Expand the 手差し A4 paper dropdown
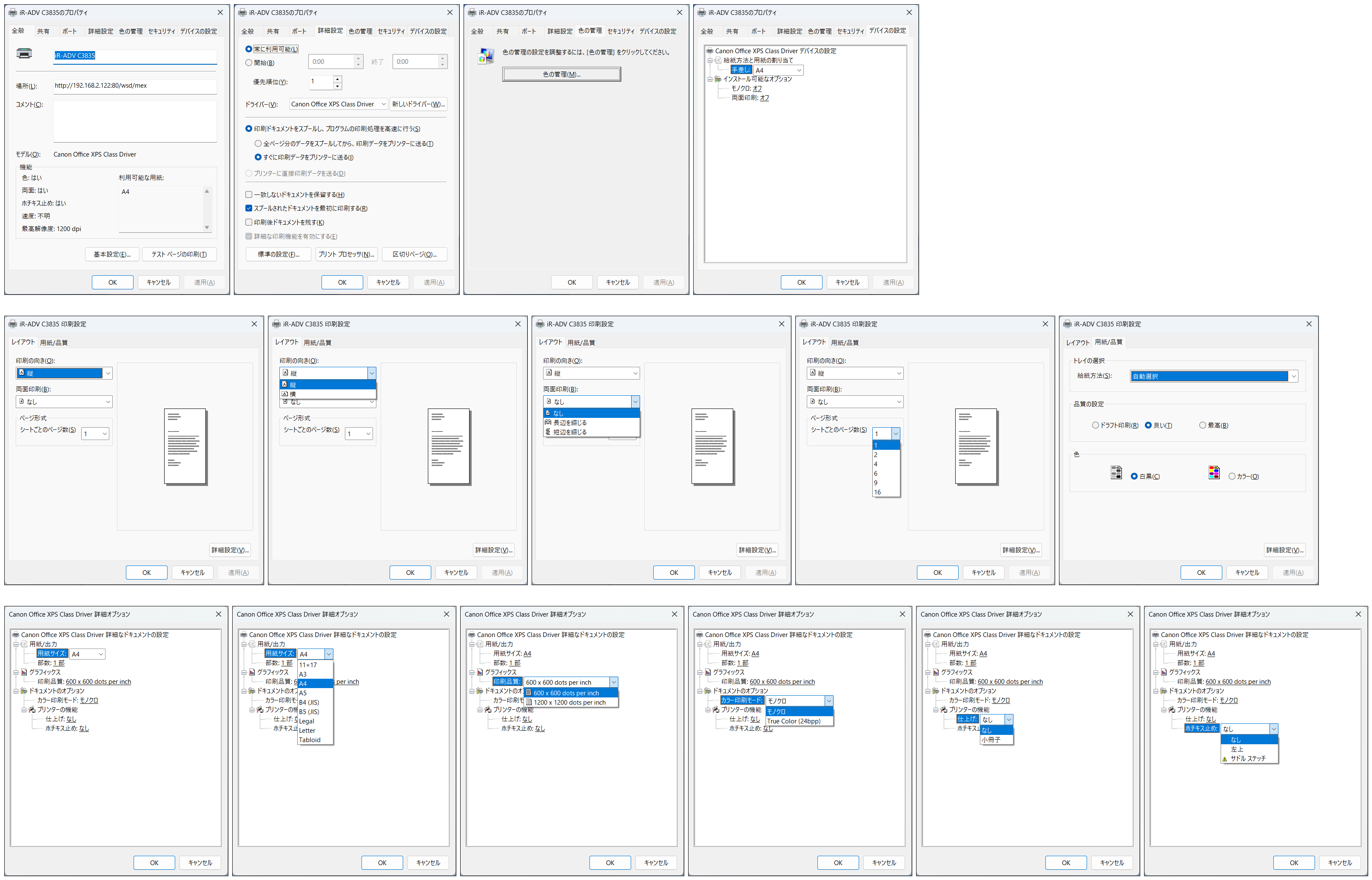This screenshot has width=1372, height=880. click(x=799, y=70)
